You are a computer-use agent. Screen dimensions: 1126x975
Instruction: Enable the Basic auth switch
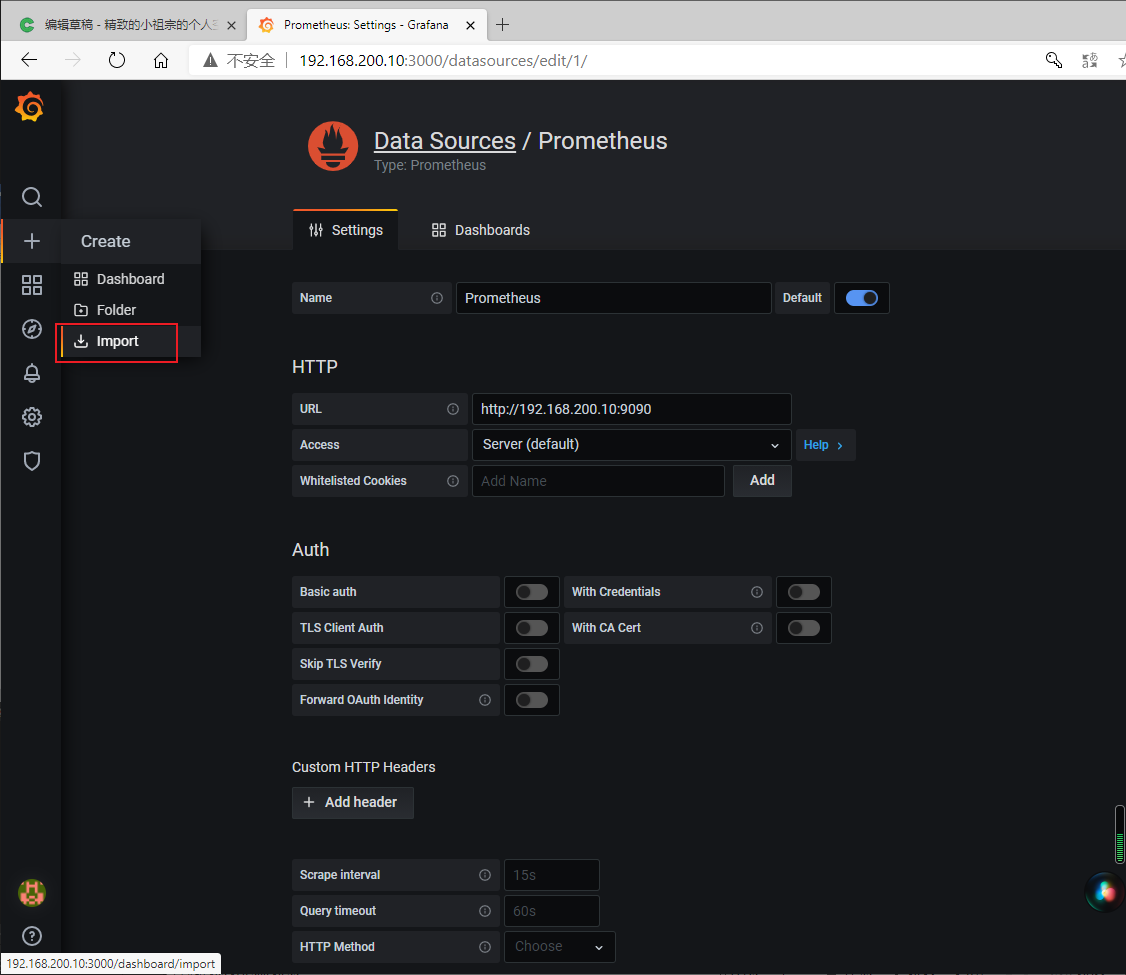[x=532, y=592]
